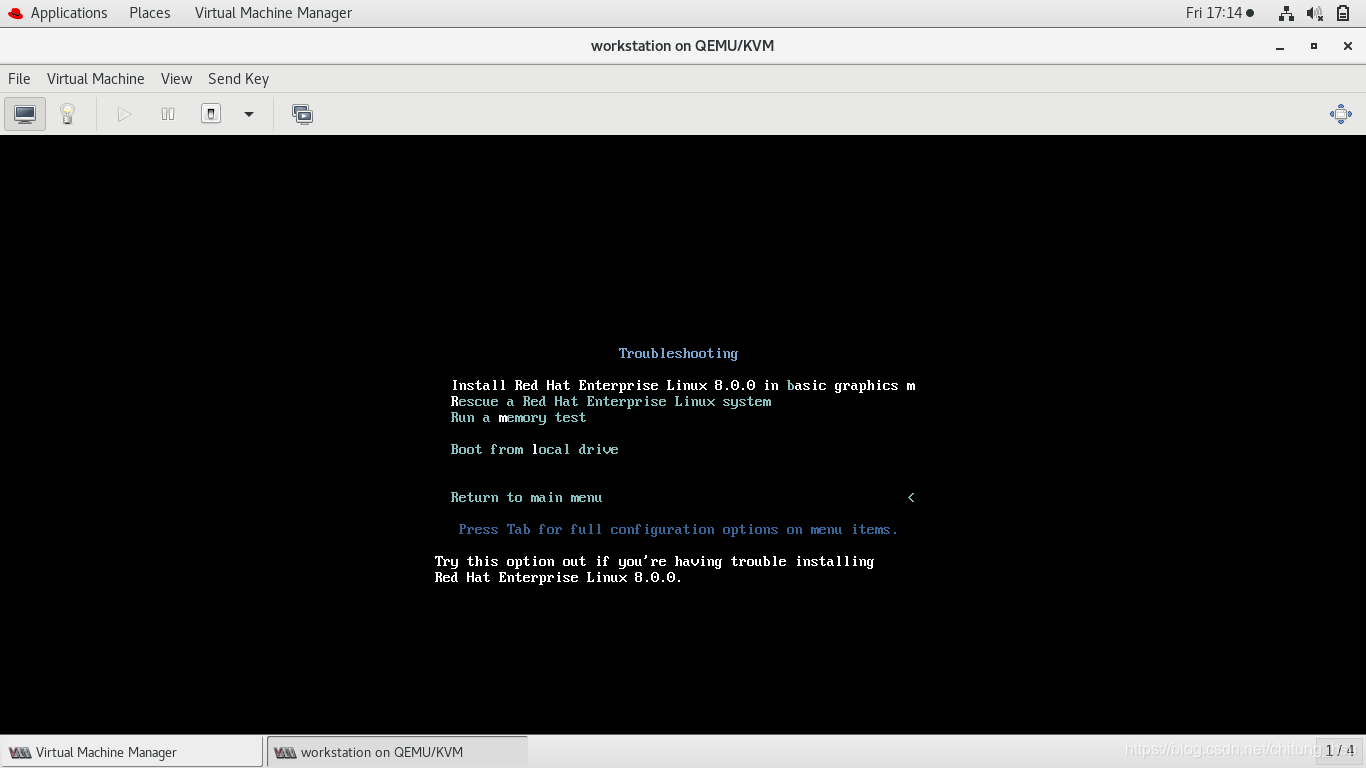Select Install RHEL 8.0.0 basic graphics entry
Image resolution: width=1366 pixels, height=768 pixels.
[x=683, y=385]
